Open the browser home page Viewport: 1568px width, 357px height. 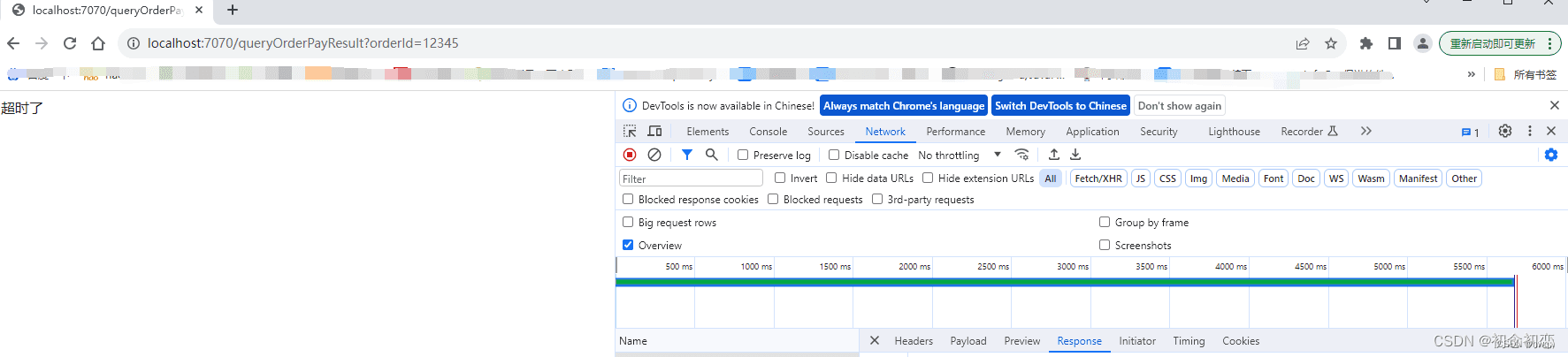[x=98, y=43]
